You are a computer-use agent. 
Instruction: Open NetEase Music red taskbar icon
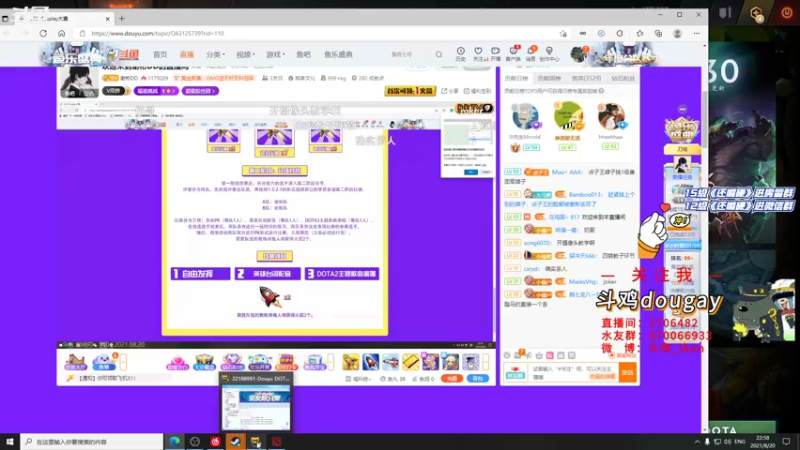point(215,441)
